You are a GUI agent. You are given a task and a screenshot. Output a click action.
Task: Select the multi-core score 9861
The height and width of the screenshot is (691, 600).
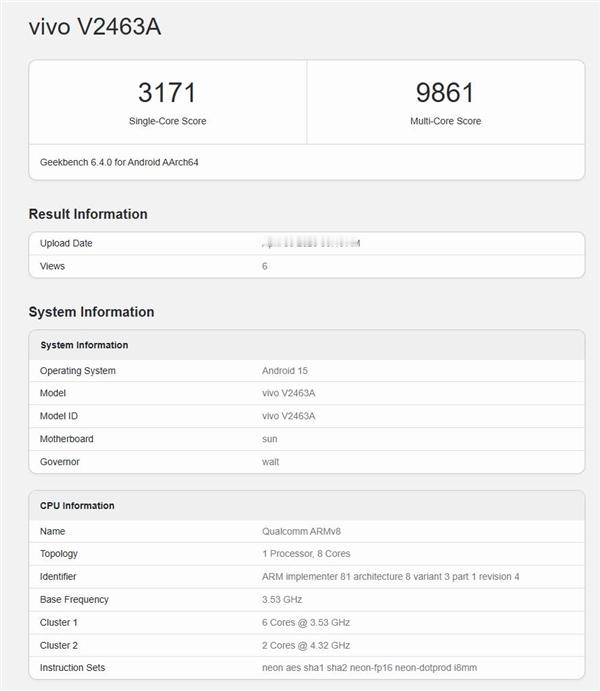pos(445,93)
